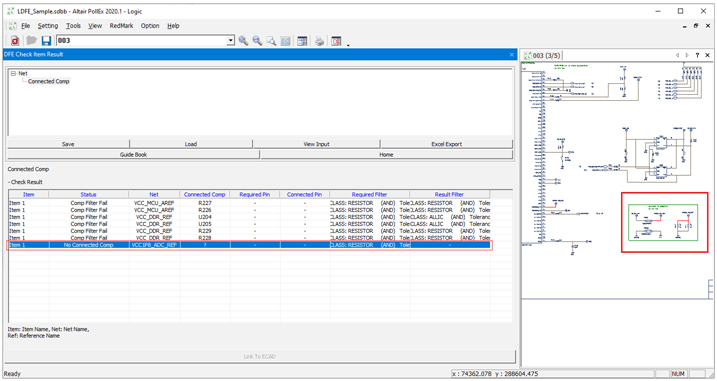Screen dimensions: 717x381
Task: Click the Save button
Action: pos(68,144)
